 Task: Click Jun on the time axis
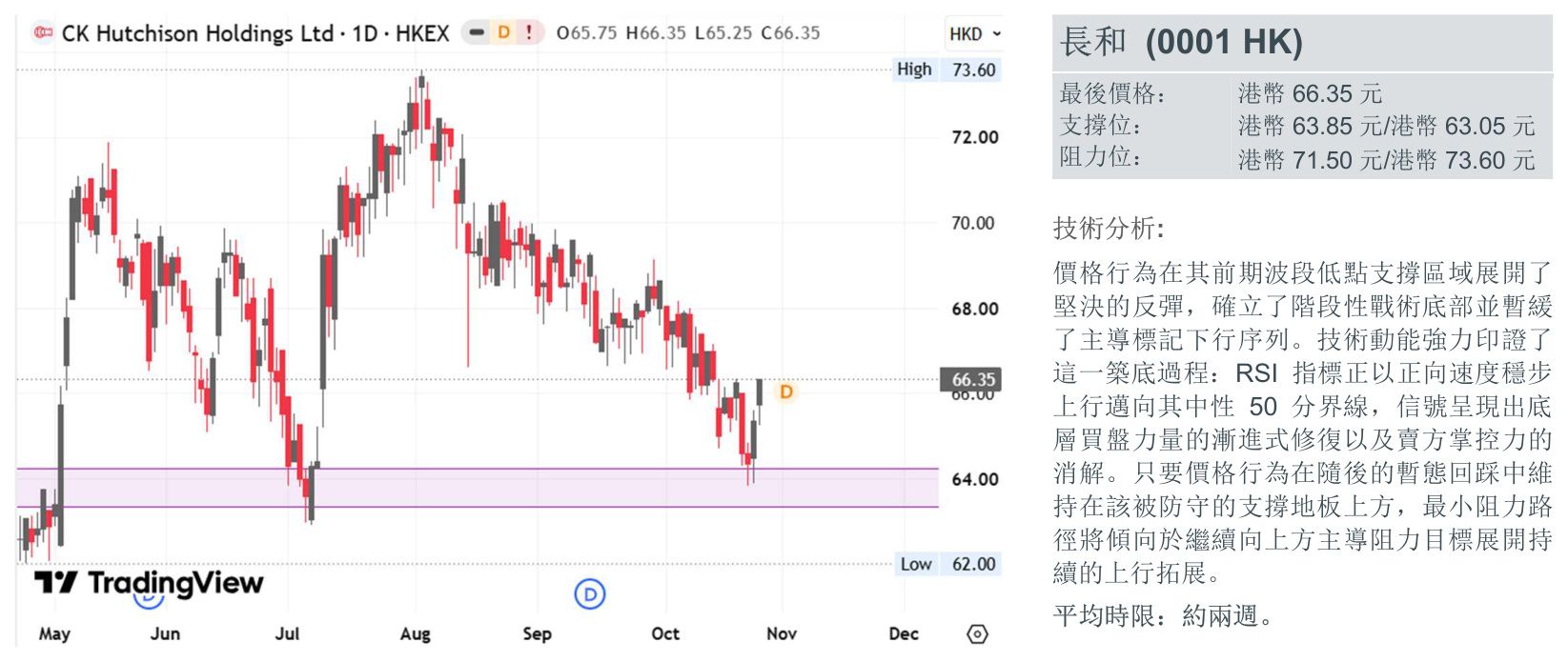click(165, 633)
